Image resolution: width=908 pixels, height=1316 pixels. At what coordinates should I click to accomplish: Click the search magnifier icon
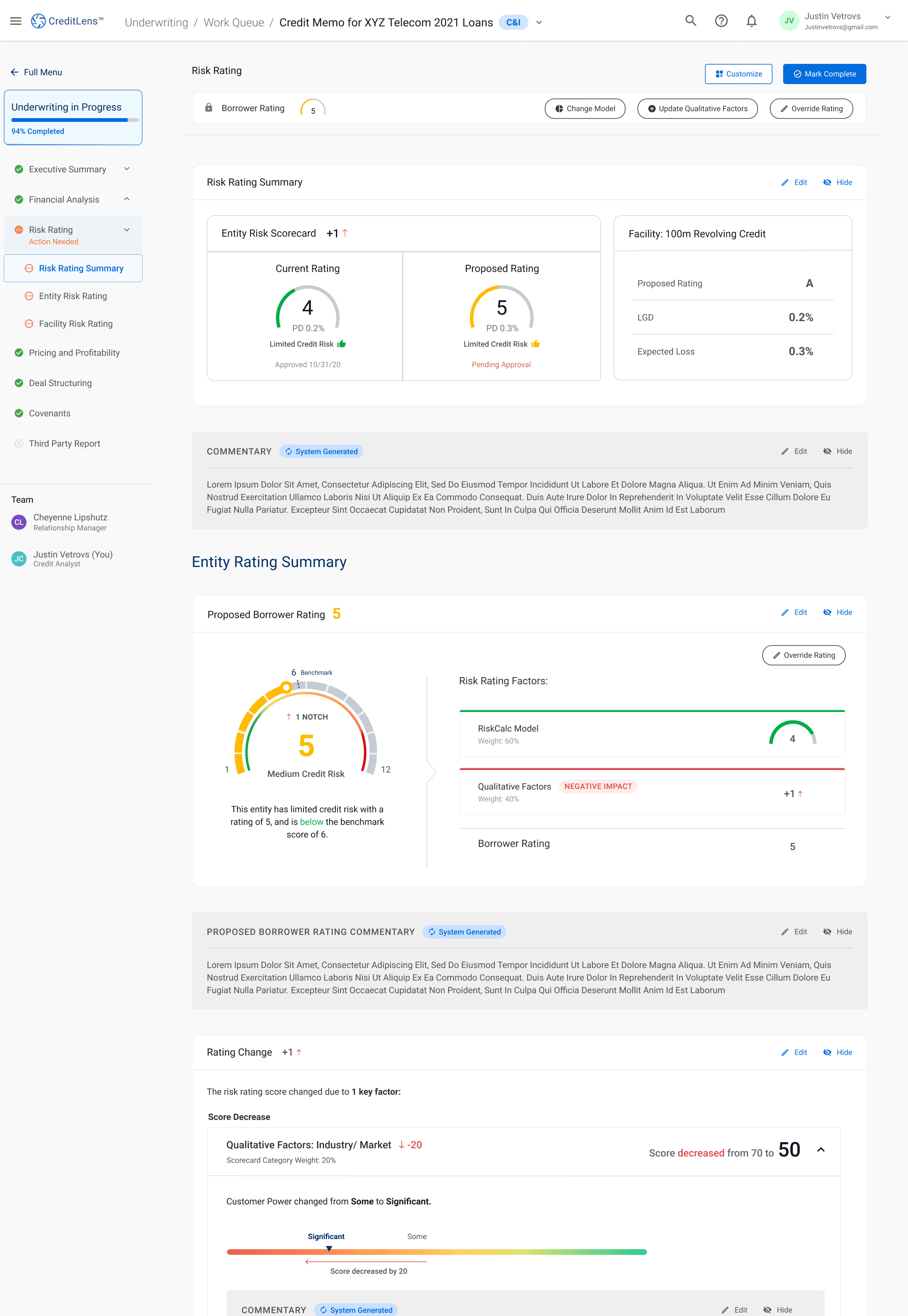point(690,21)
